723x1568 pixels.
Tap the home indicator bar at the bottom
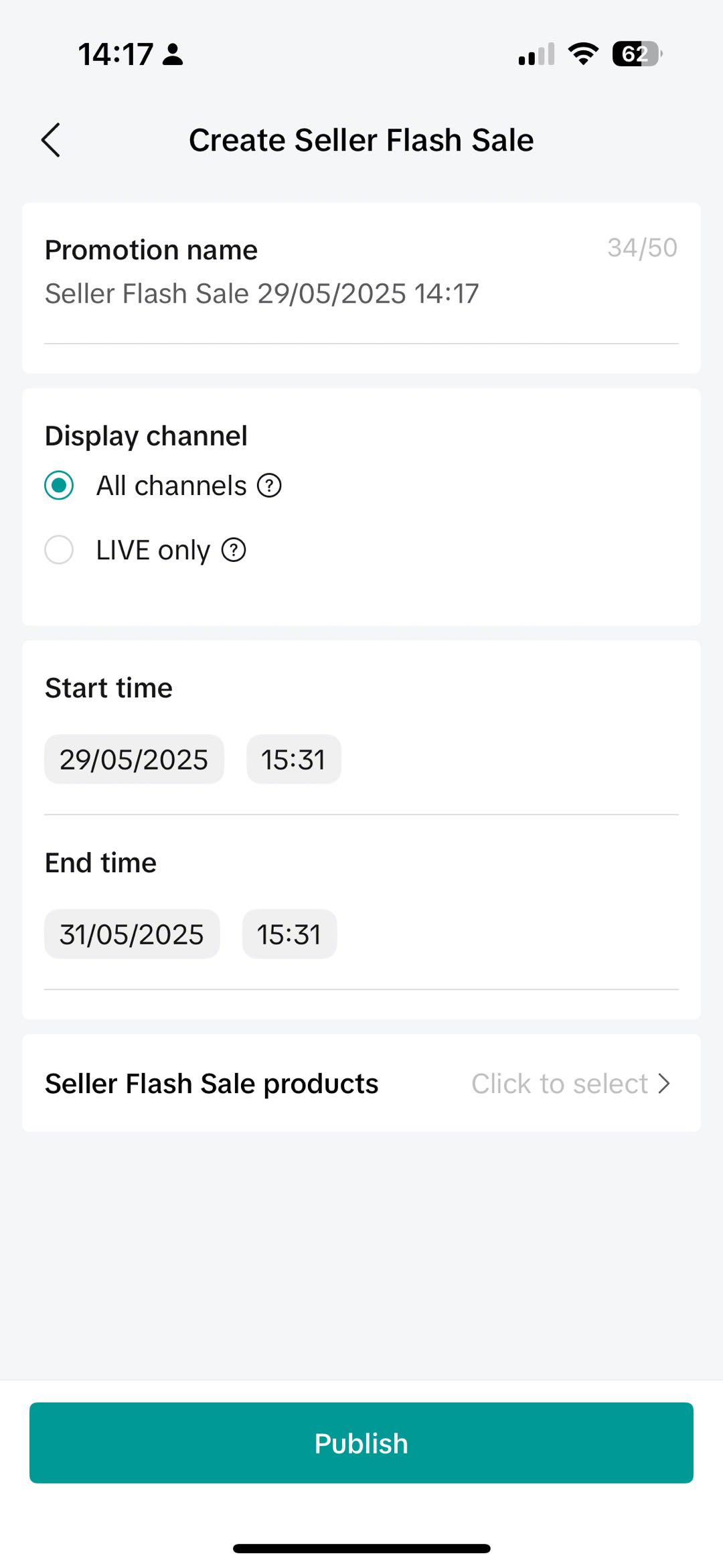tap(361, 1549)
